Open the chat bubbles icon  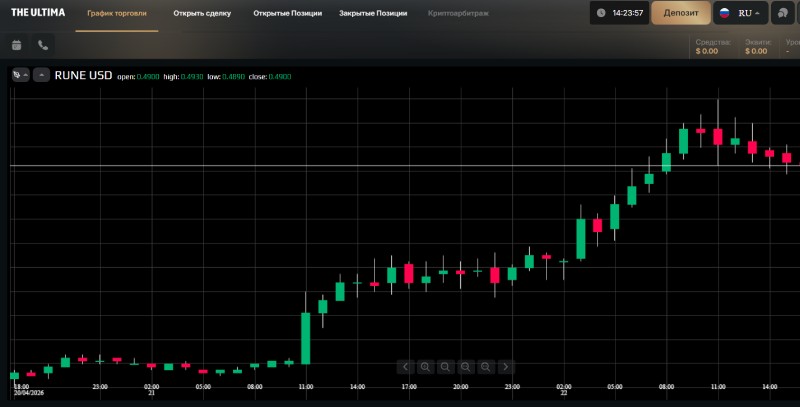tap(783, 13)
